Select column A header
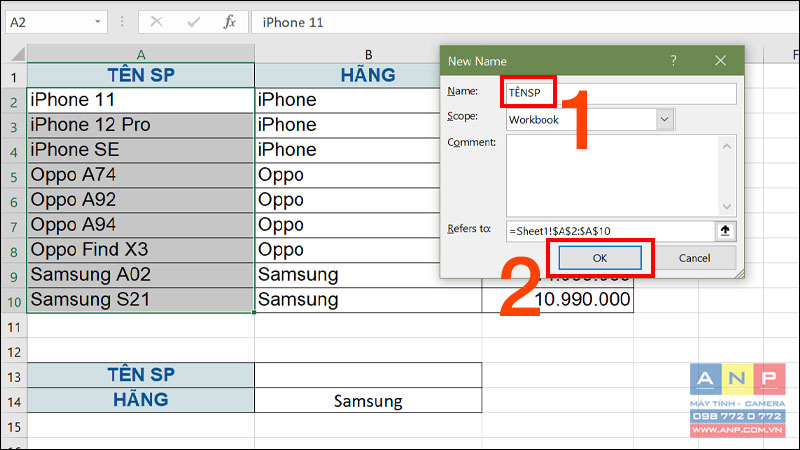The width and height of the screenshot is (800, 450). point(141,54)
